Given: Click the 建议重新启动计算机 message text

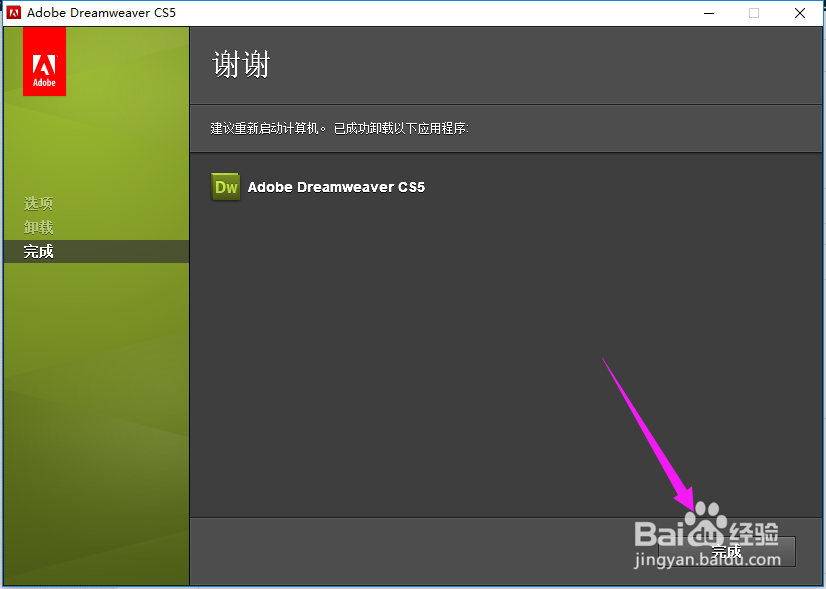Looking at the screenshot, I should click(x=339, y=128).
